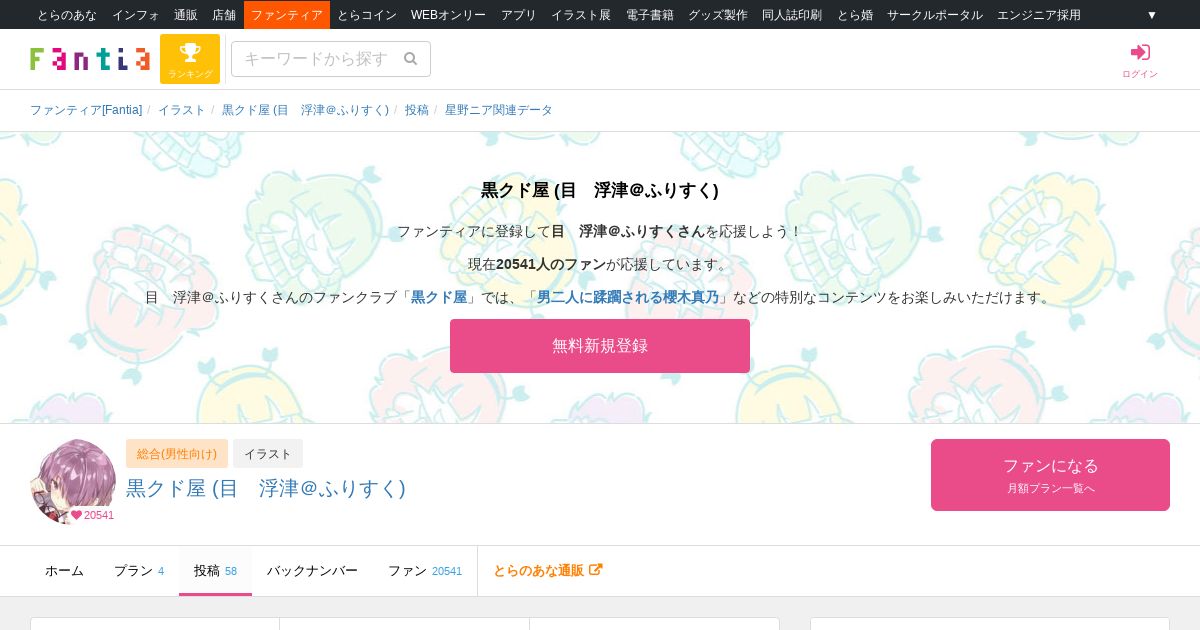Screen dimensions: 1200x630
Task: Click the ファンになる button
Action: [x=1050, y=475]
